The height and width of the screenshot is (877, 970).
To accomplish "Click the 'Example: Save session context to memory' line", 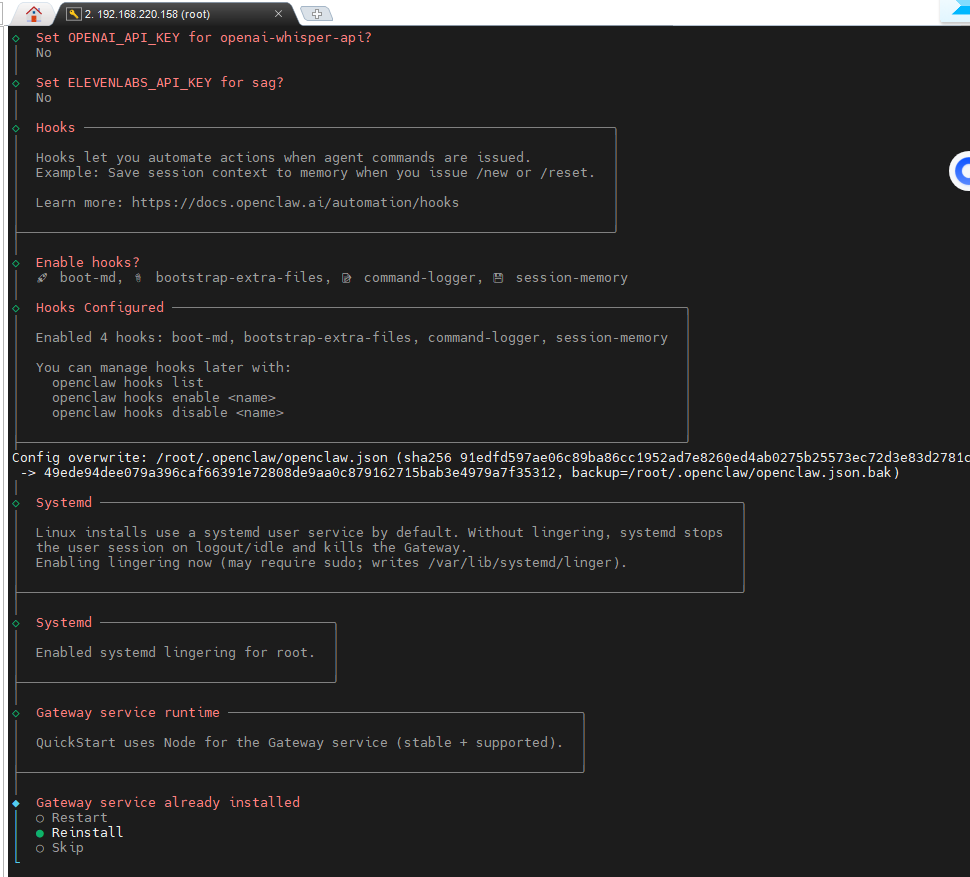I will [x=315, y=173].
